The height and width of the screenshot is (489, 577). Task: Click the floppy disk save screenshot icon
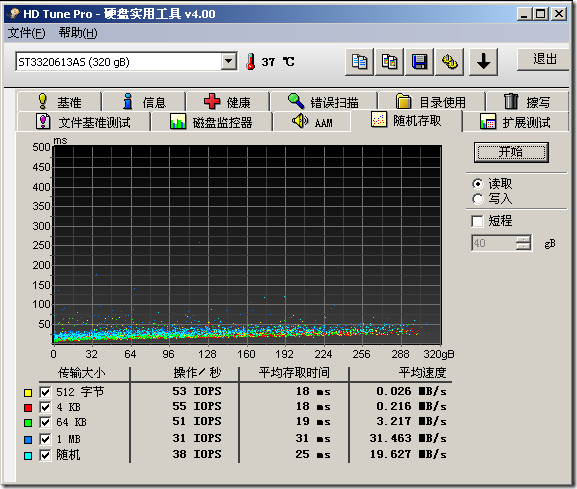click(419, 62)
